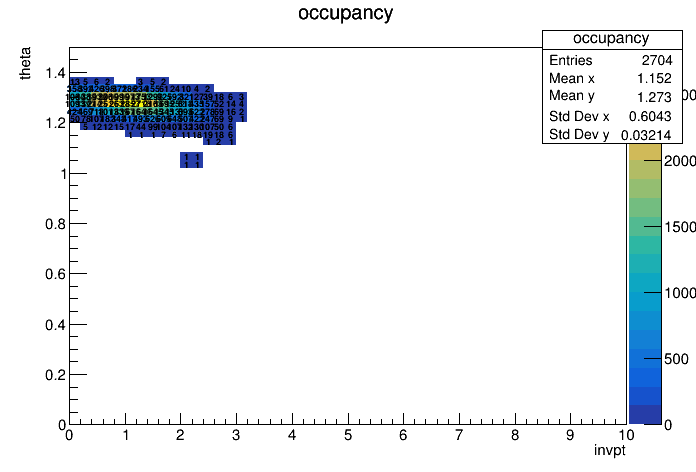Select the x-axis tick label "5"
The width and height of the screenshot is (696, 472).
tap(348, 435)
